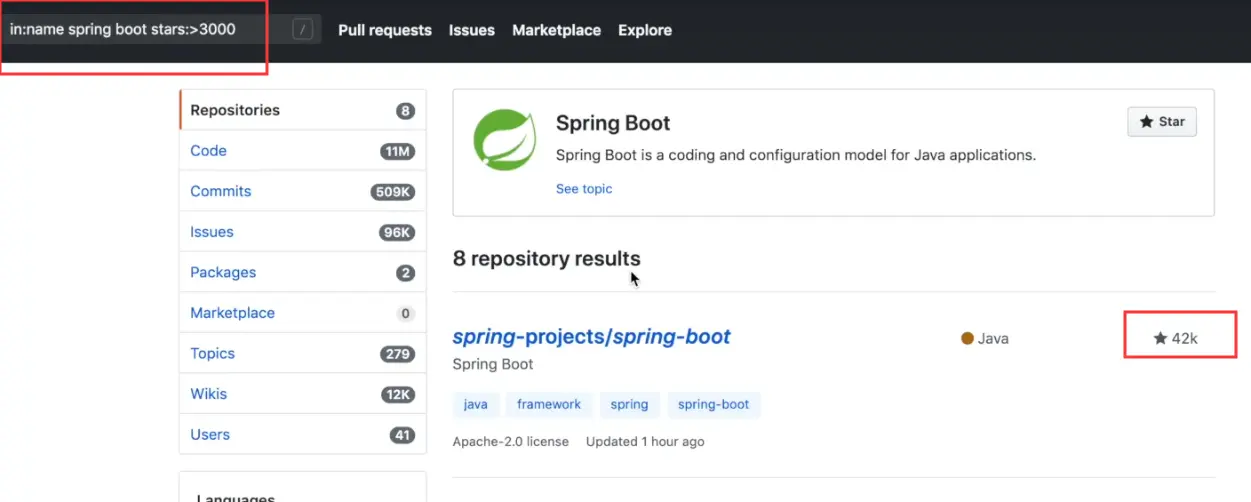Click the slash shortcut icon in search bar
1251x502 pixels.
302,30
